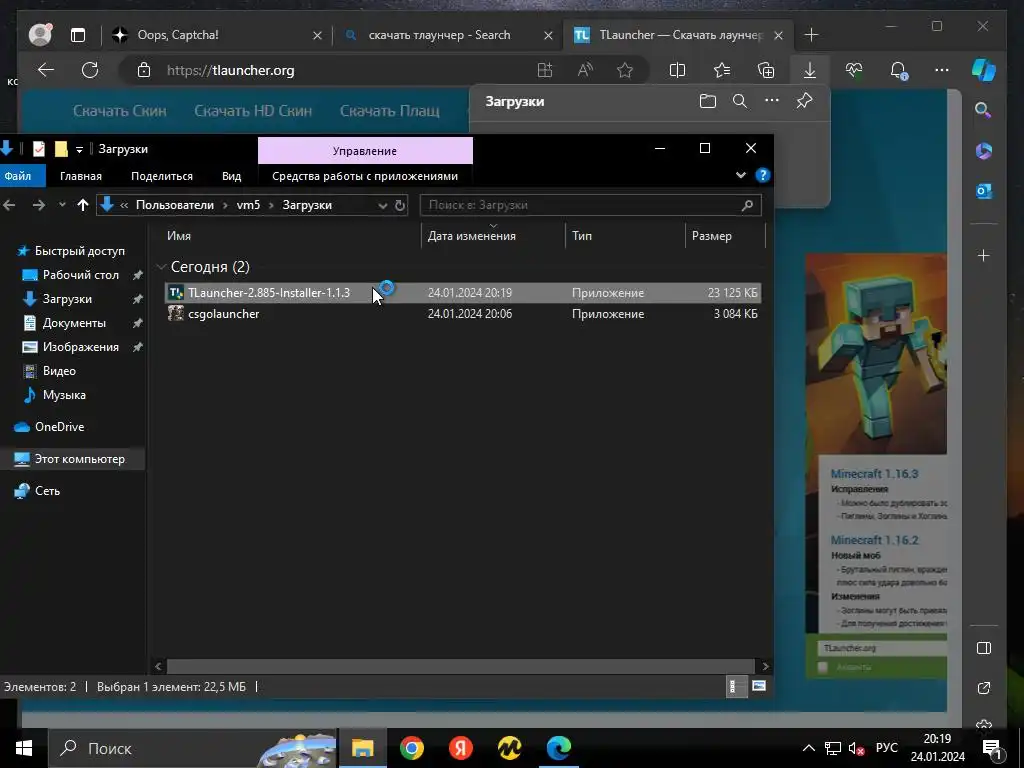Open Windows Start menu button
This screenshot has width=1024, height=768.
click(x=24, y=748)
